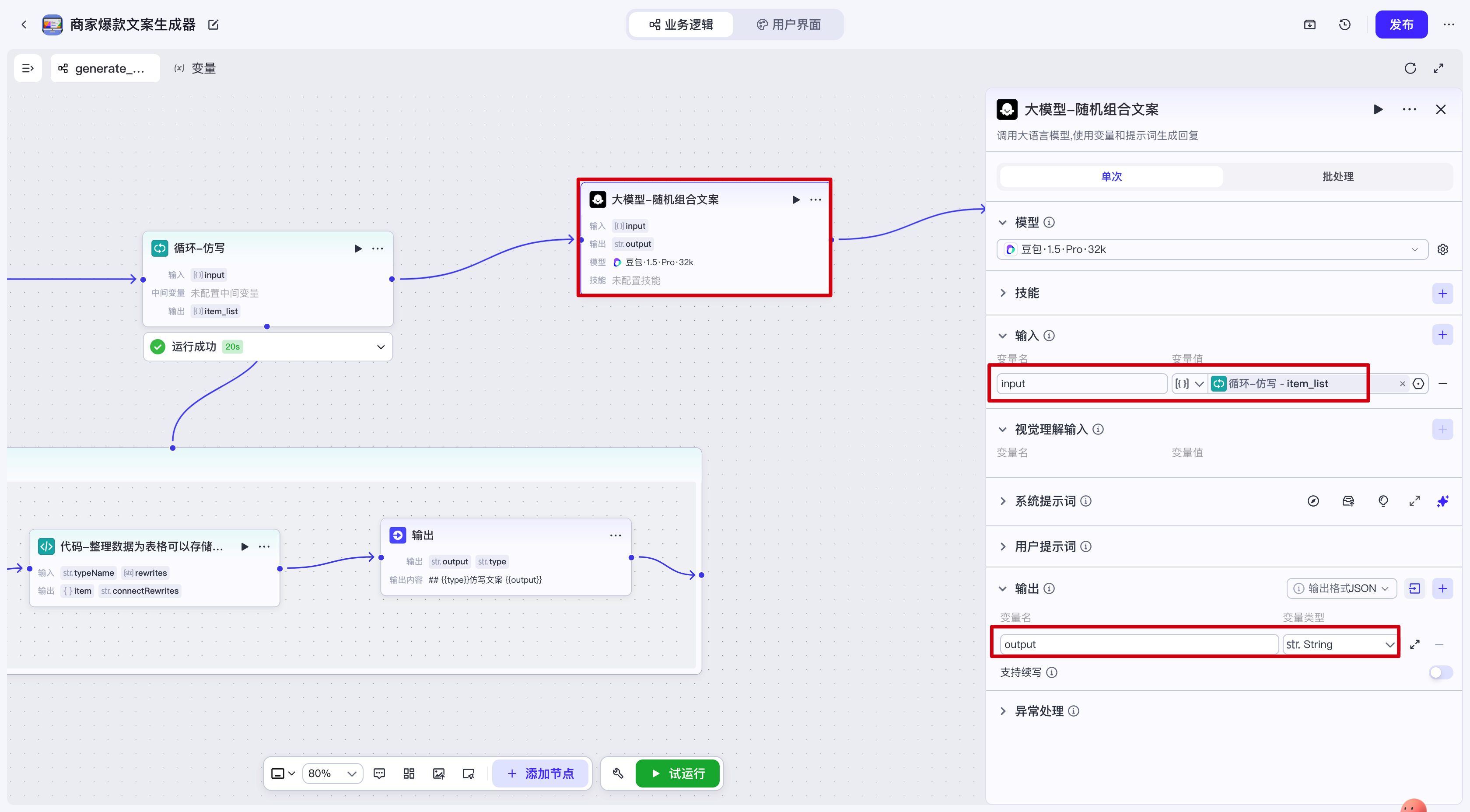Click the debug wrench icon beside 试运行

618,773
